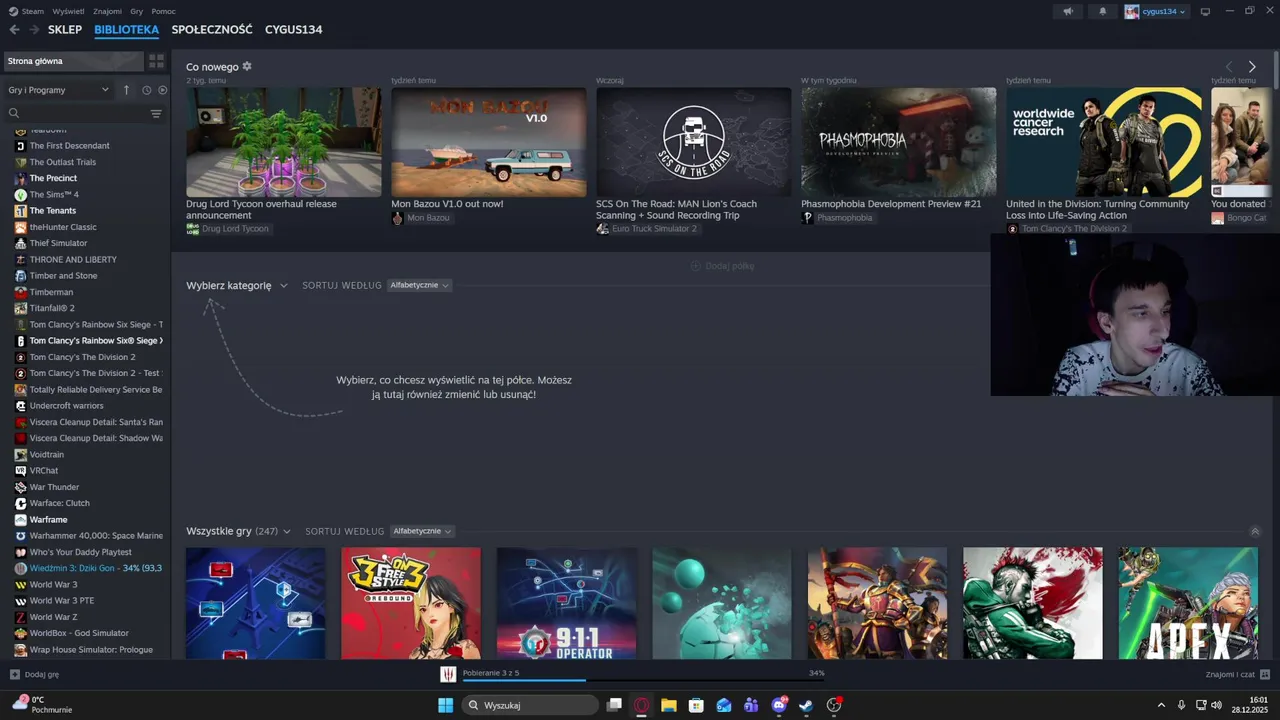The width and height of the screenshot is (1280, 720).
Task: Open Znajomi i czat friends panel
Action: (1238, 675)
